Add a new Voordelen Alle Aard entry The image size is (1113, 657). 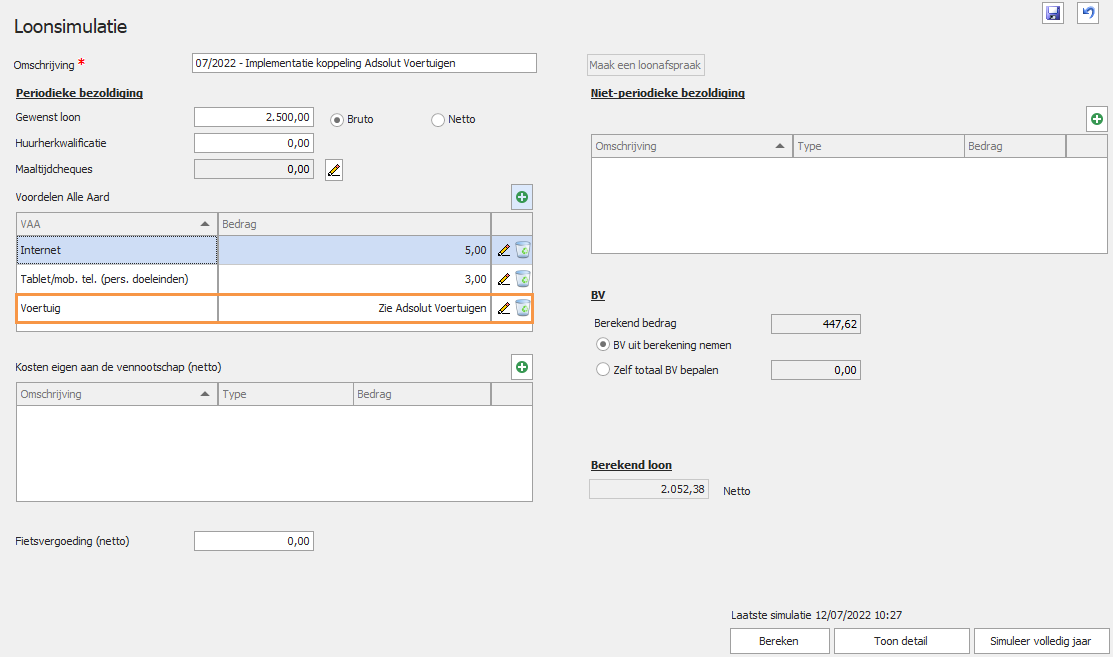[522, 198]
